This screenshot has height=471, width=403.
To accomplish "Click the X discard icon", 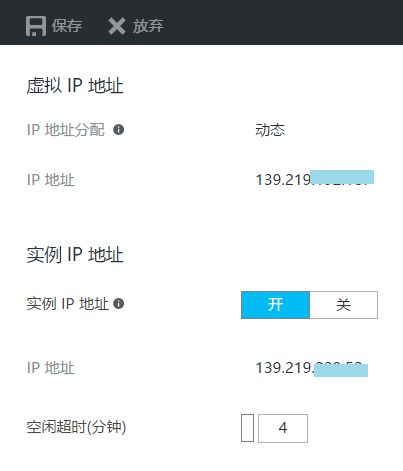I will point(117,26).
